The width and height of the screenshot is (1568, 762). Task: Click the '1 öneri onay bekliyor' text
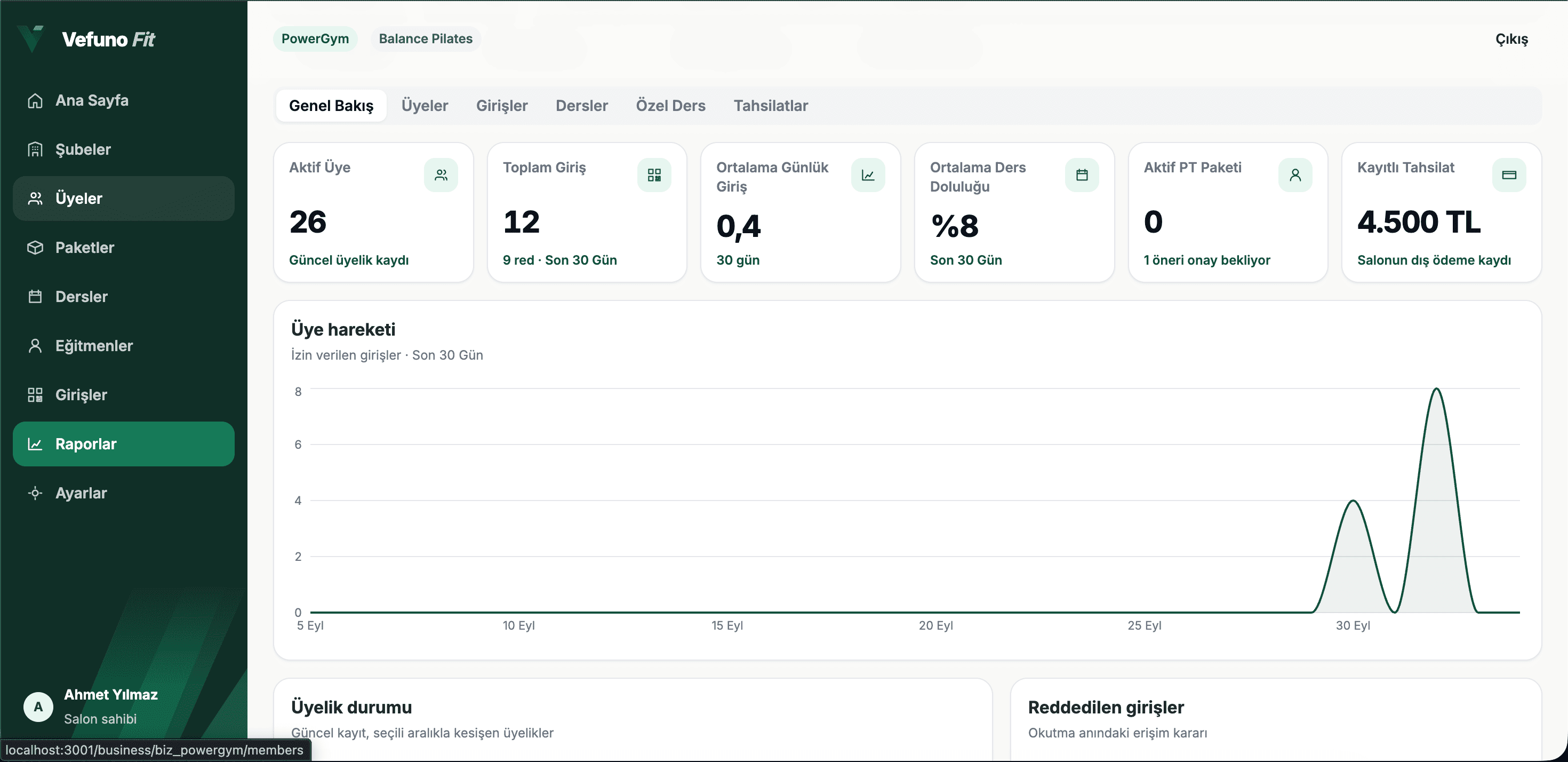(x=1206, y=260)
